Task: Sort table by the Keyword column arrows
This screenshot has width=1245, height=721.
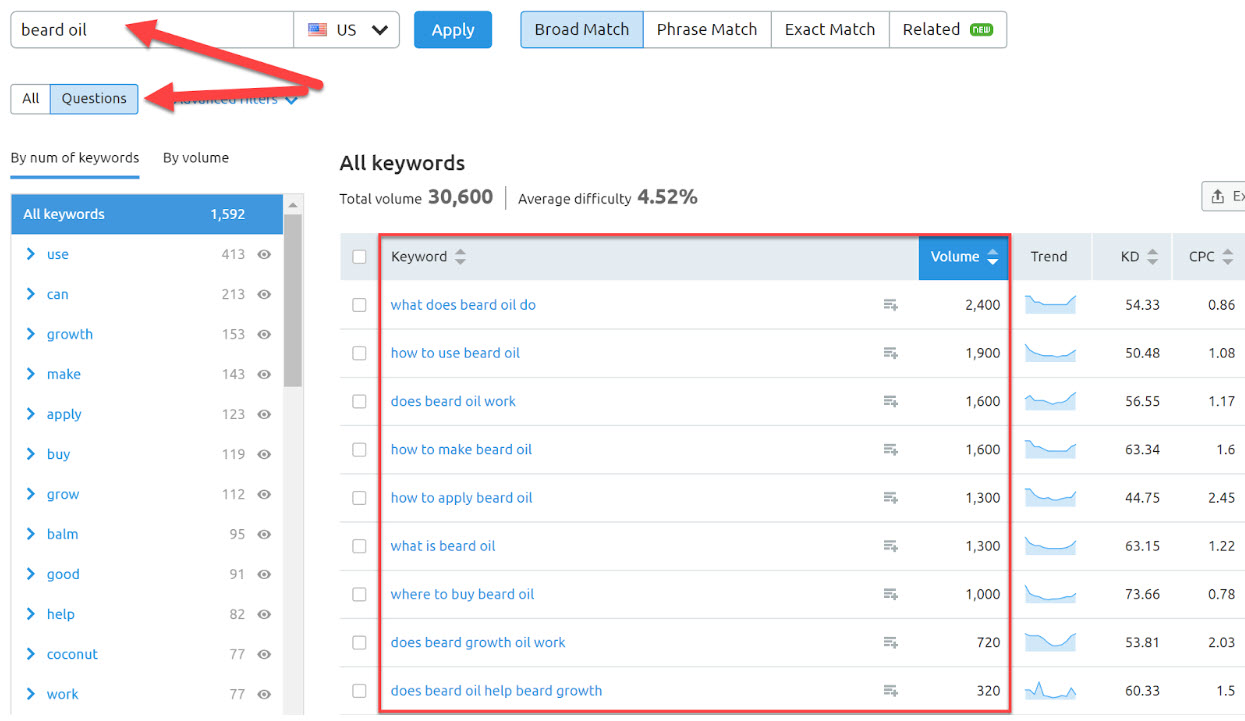Action: click(460, 257)
